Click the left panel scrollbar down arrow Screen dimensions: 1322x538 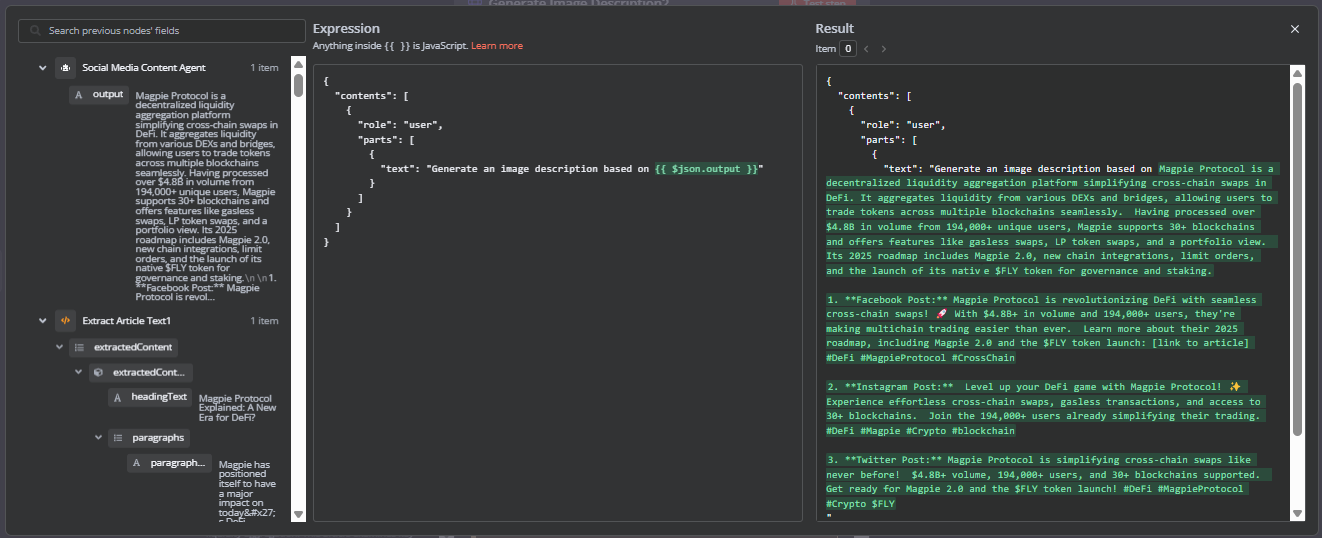[x=298, y=514]
